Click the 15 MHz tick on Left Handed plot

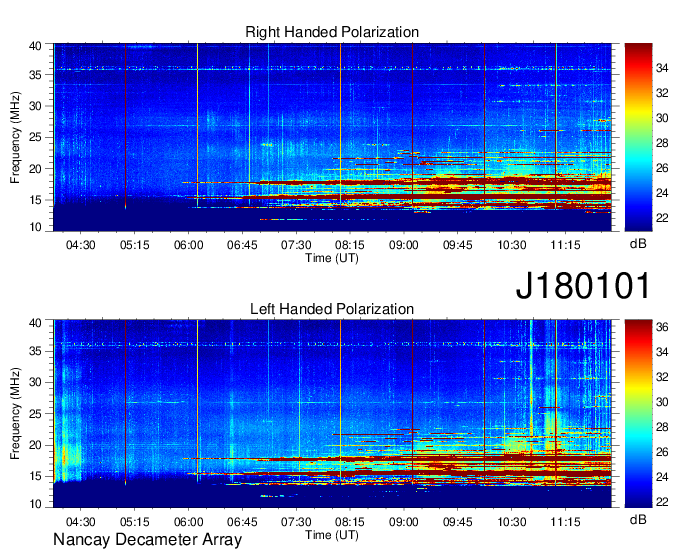(x=36, y=476)
